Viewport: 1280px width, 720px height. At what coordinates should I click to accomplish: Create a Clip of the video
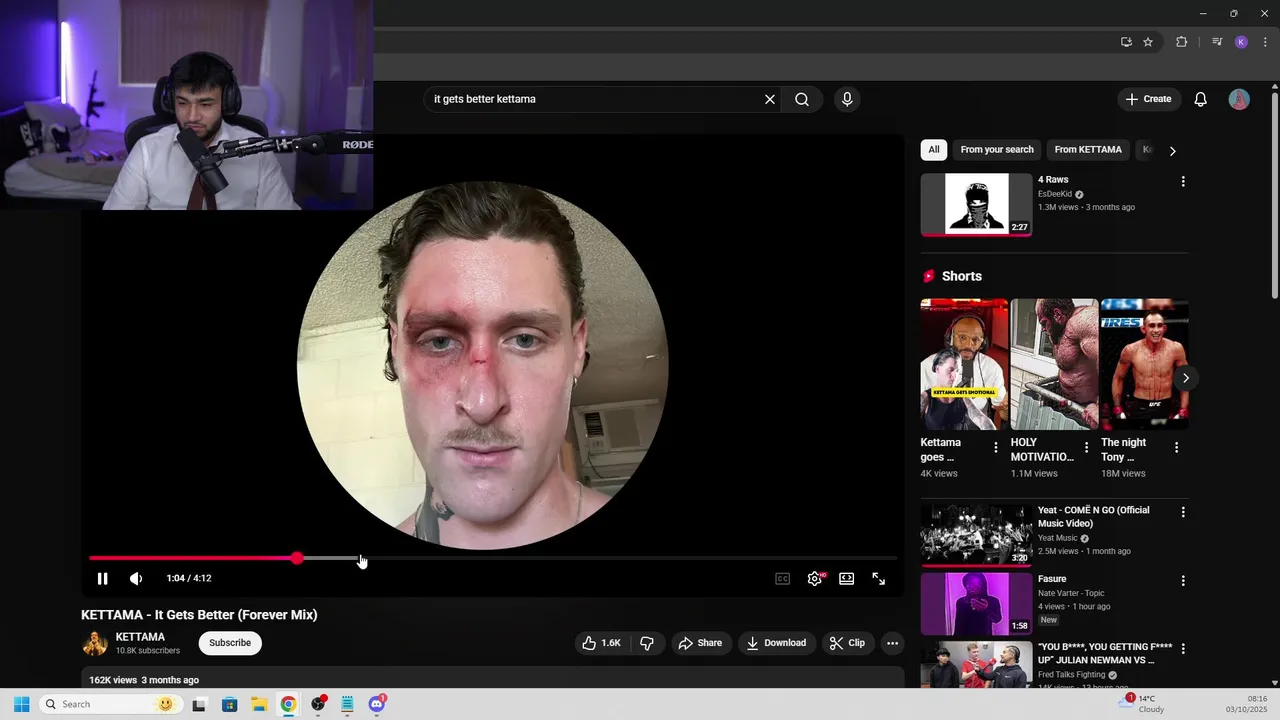(847, 643)
